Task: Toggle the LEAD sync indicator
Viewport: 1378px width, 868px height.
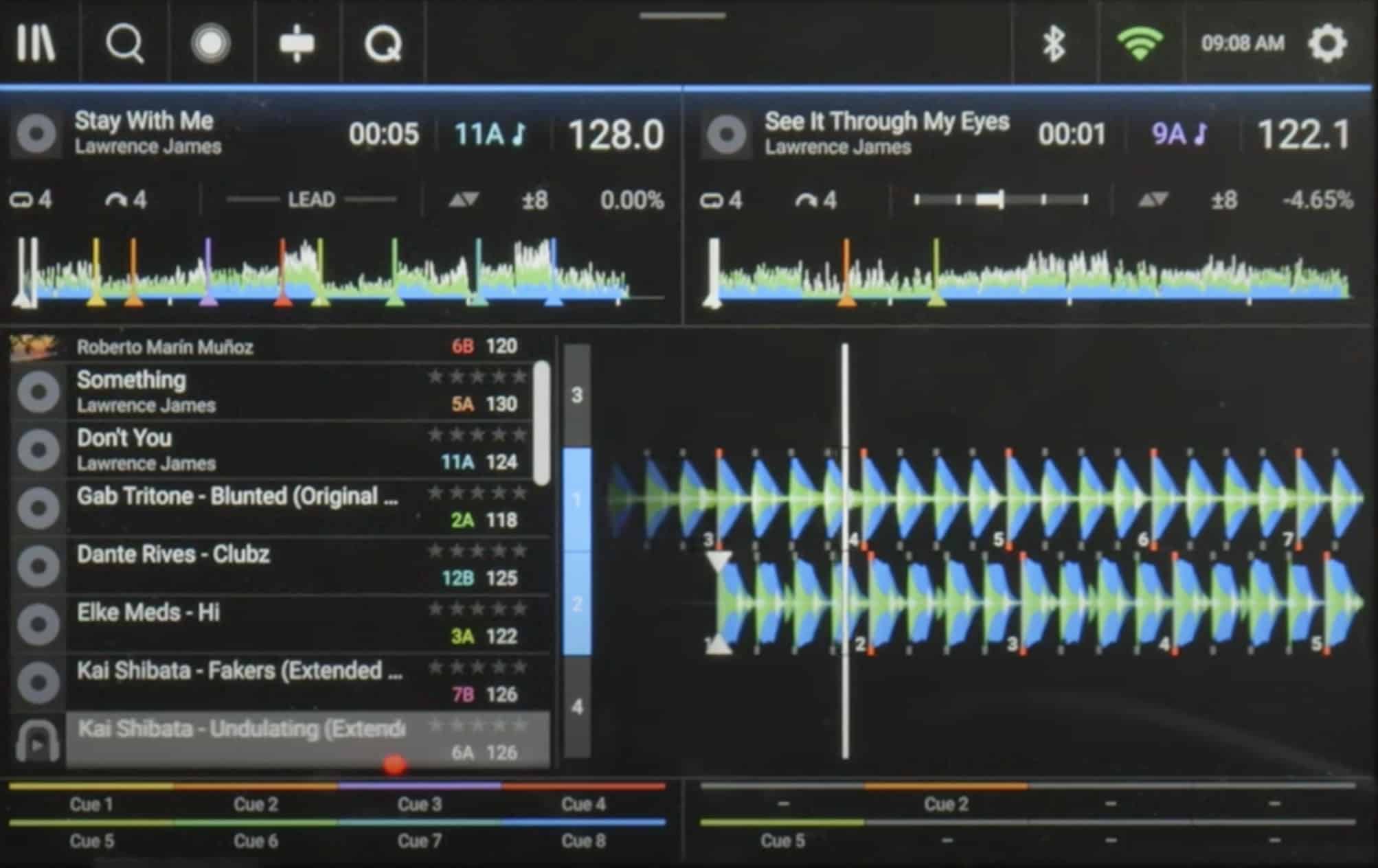Action: 311,200
